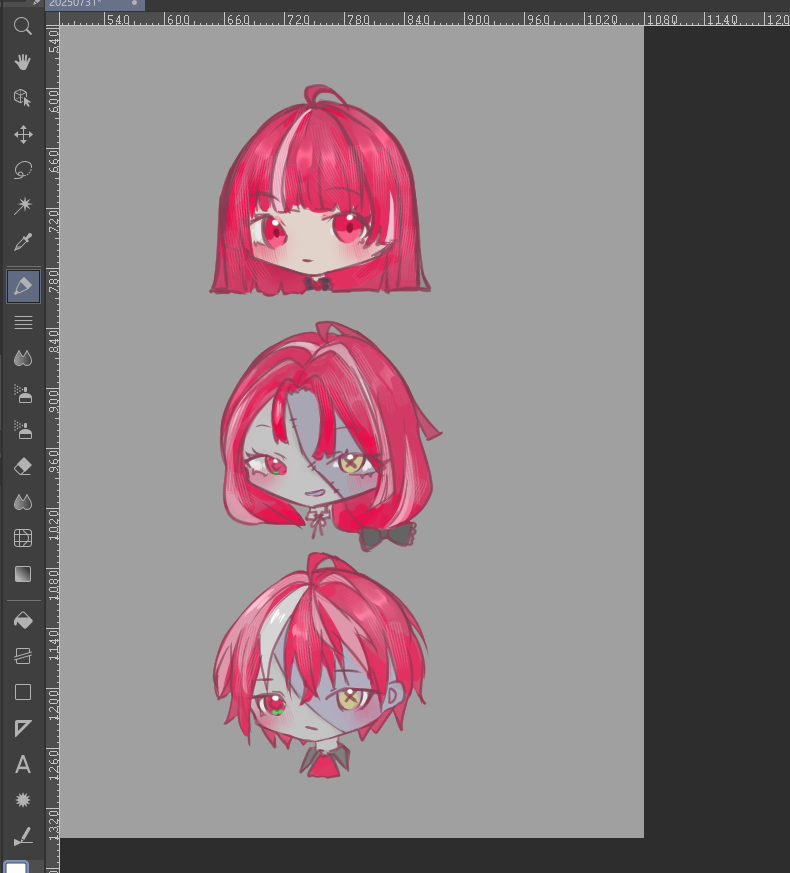This screenshot has width=790, height=873.
Task: Select the Eraser tool
Action: pyautogui.click(x=23, y=466)
